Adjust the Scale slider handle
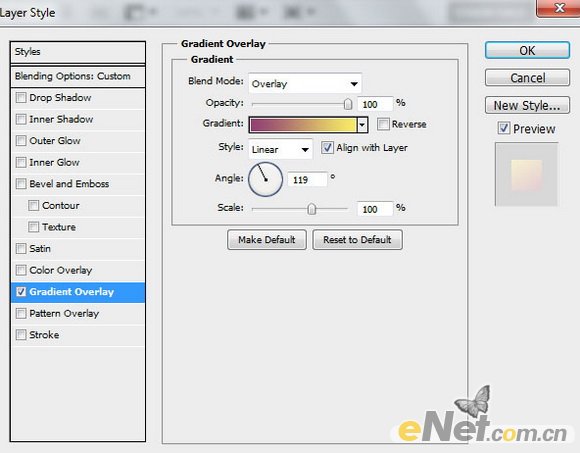The image size is (580, 453). coord(312,209)
